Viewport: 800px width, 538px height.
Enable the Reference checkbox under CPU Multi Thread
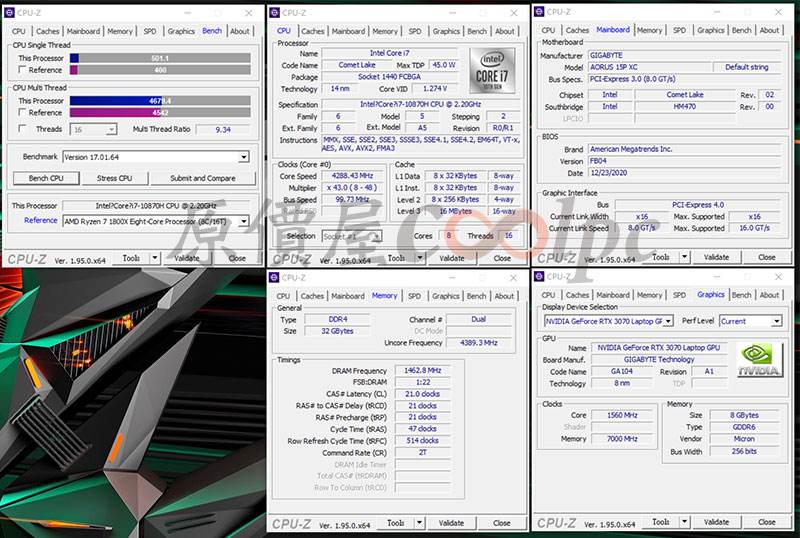pyautogui.click(x=22, y=113)
